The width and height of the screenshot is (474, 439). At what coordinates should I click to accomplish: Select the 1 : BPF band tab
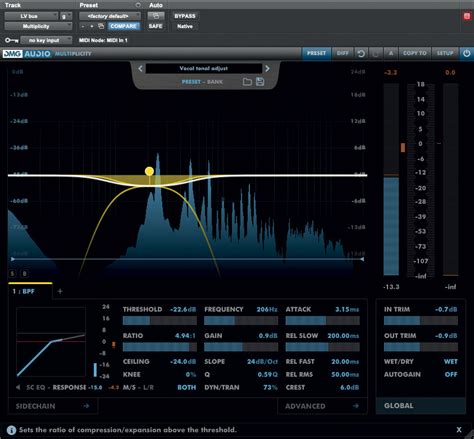point(30,291)
